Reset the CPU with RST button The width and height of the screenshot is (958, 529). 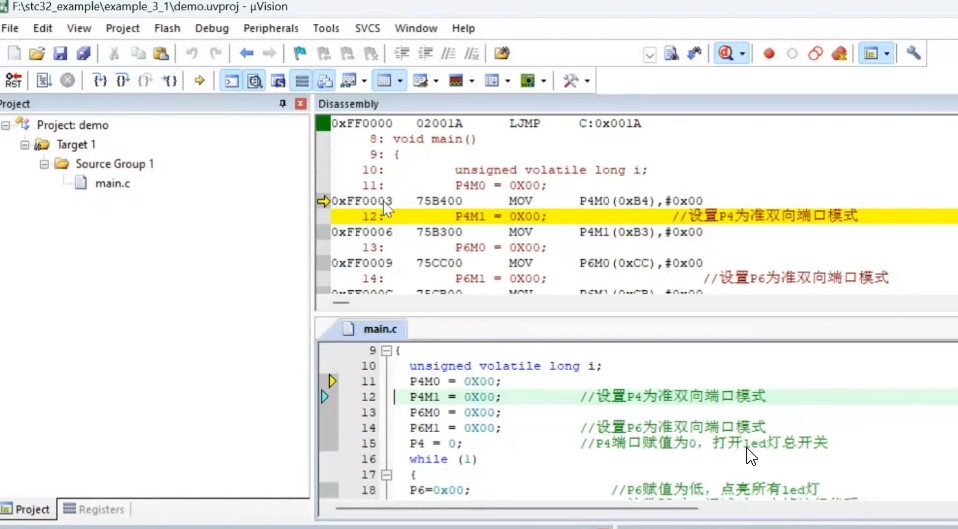[x=13, y=80]
